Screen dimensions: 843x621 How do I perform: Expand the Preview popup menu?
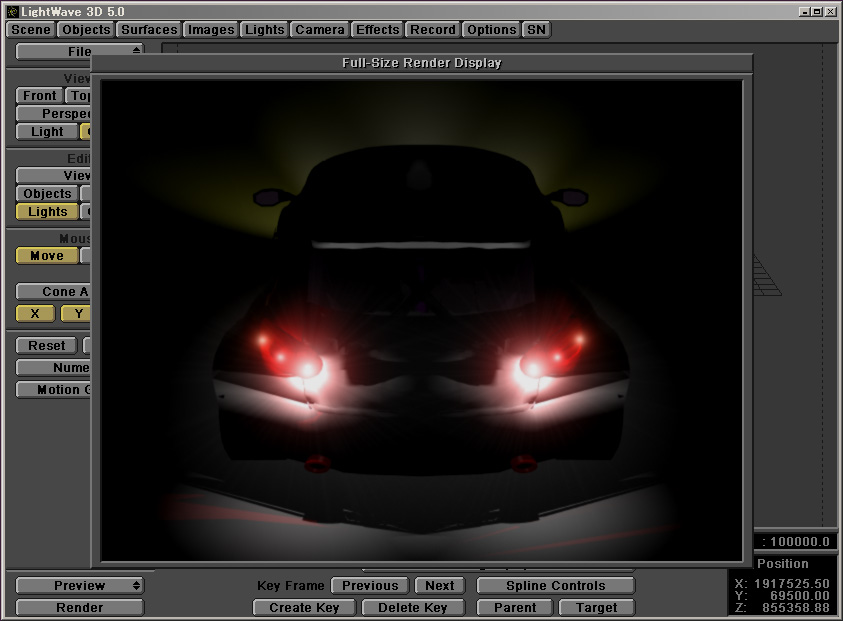pyautogui.click(x=80, y=586)
